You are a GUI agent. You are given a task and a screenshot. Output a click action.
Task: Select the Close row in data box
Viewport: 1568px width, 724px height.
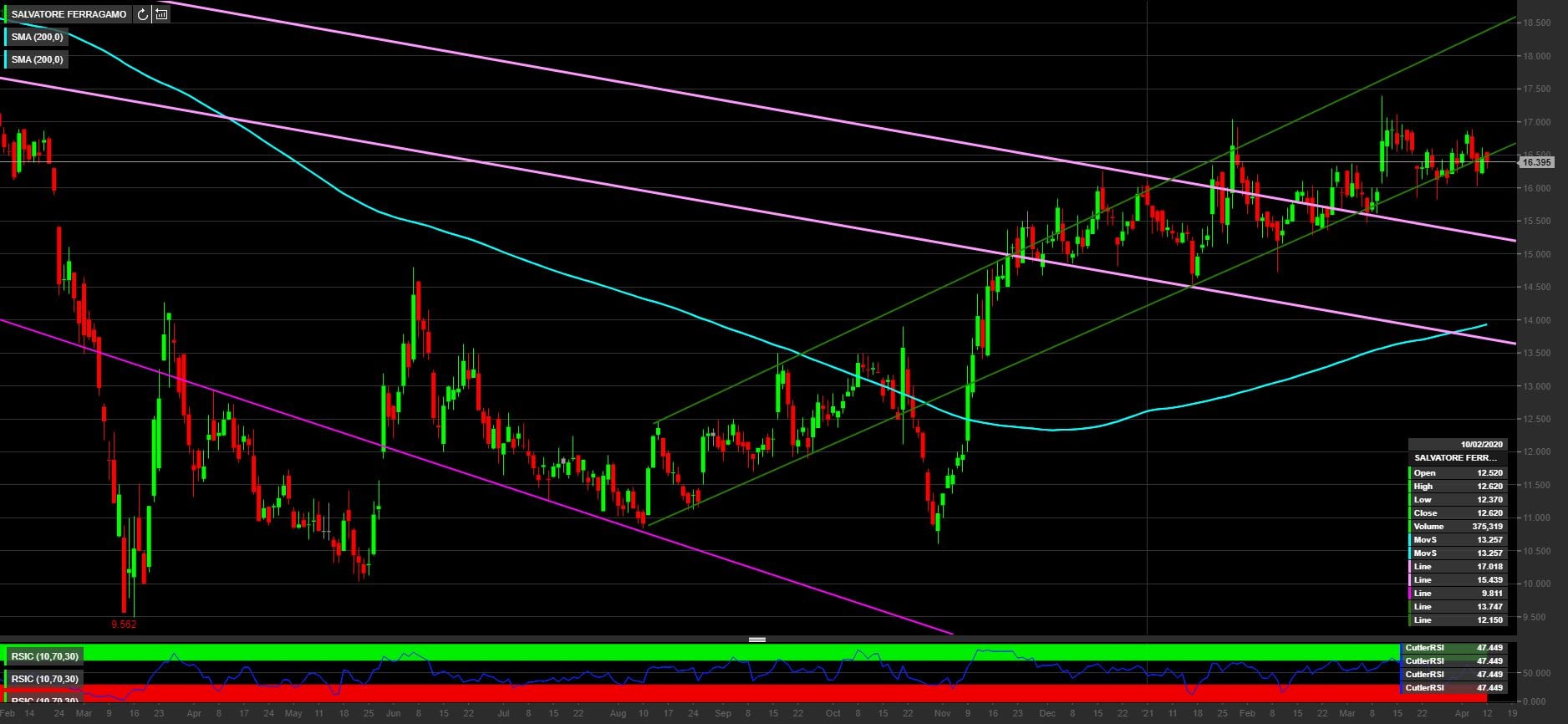pos(1458,513)
